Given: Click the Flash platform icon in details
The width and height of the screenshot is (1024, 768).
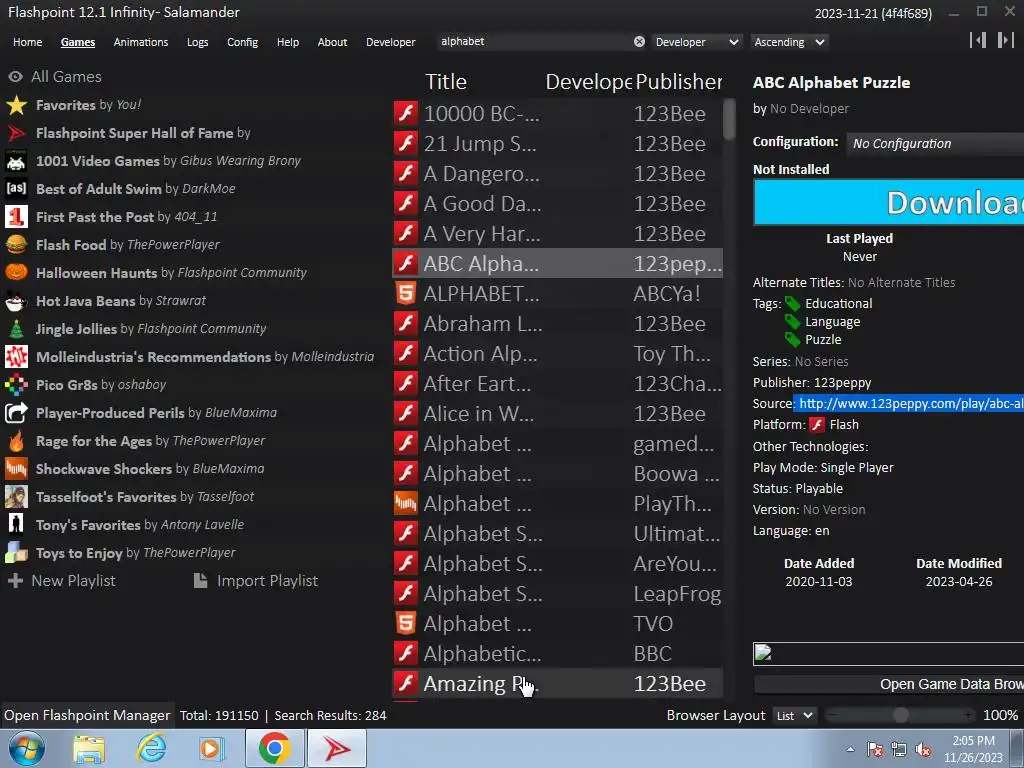Looking at the screenshot, I should (x=817, y=425).
